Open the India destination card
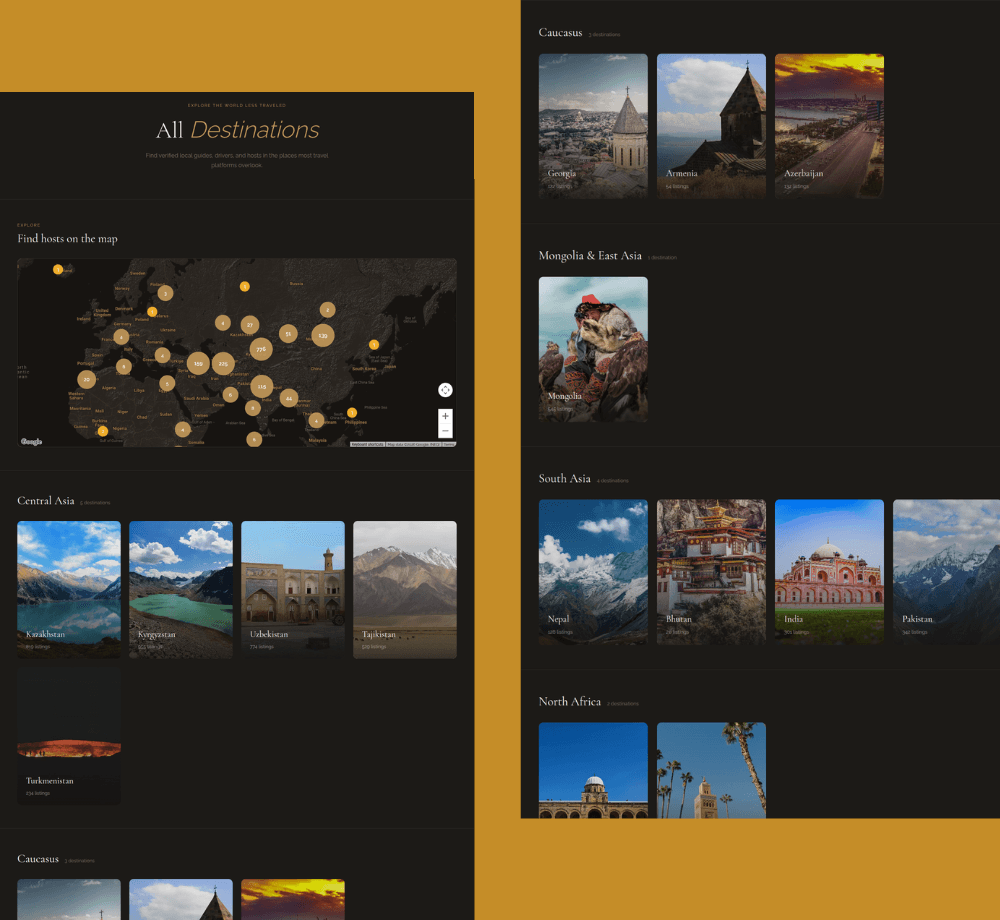The width and height of the screenshot is (1000, 920). pos(829,572)
